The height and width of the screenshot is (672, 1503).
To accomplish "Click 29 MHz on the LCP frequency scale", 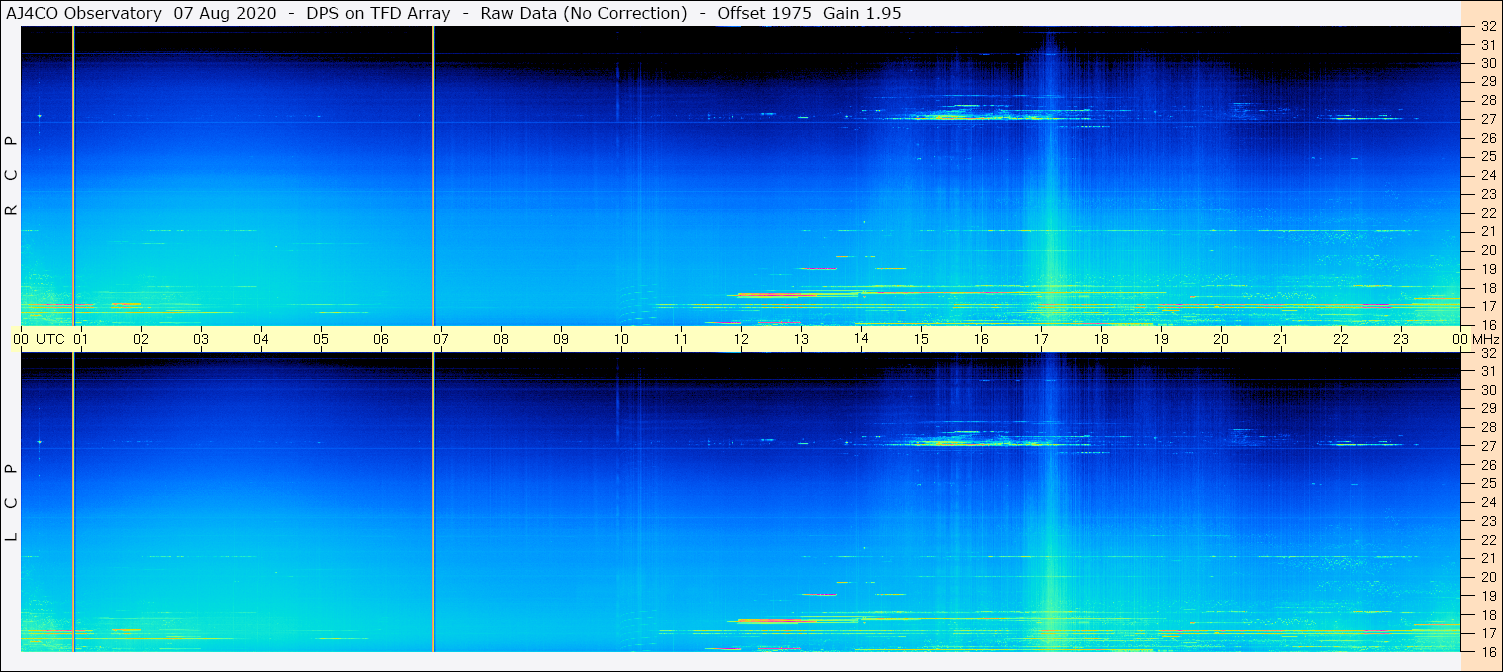I will tap(1488, 409).
